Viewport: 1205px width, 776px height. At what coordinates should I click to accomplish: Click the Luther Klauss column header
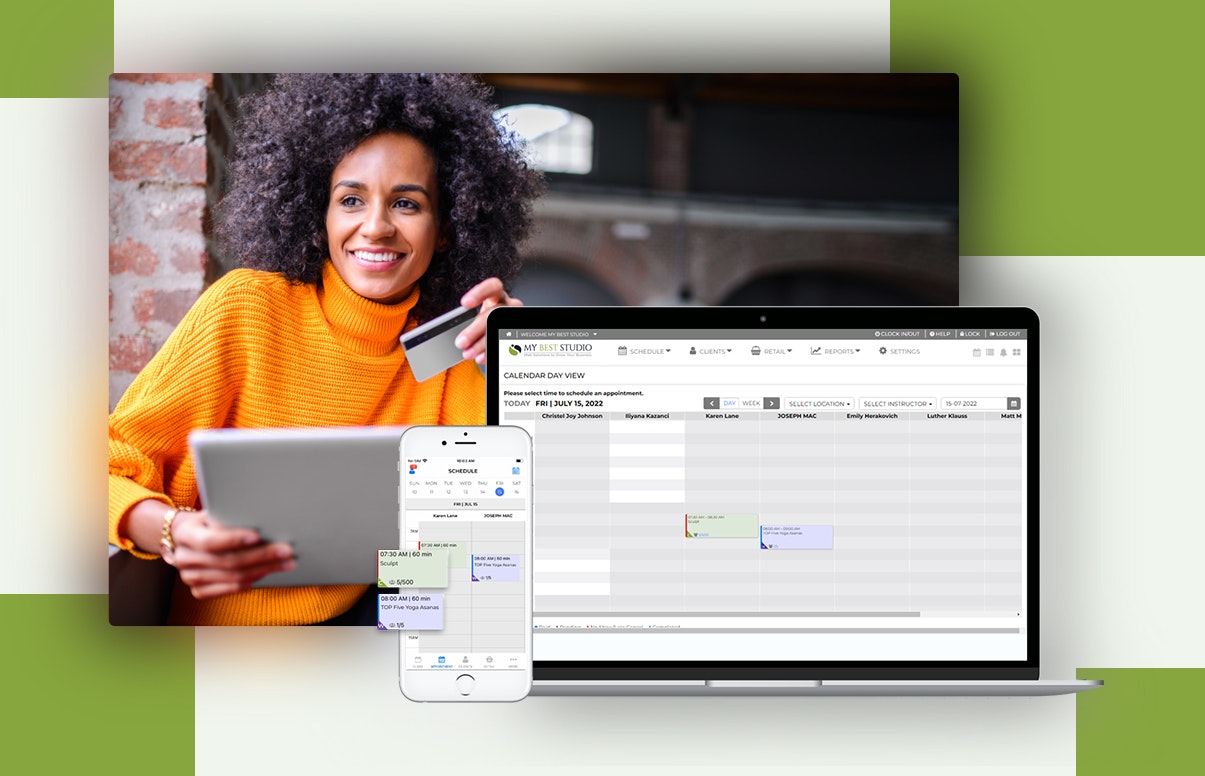(x=947, y=415)
